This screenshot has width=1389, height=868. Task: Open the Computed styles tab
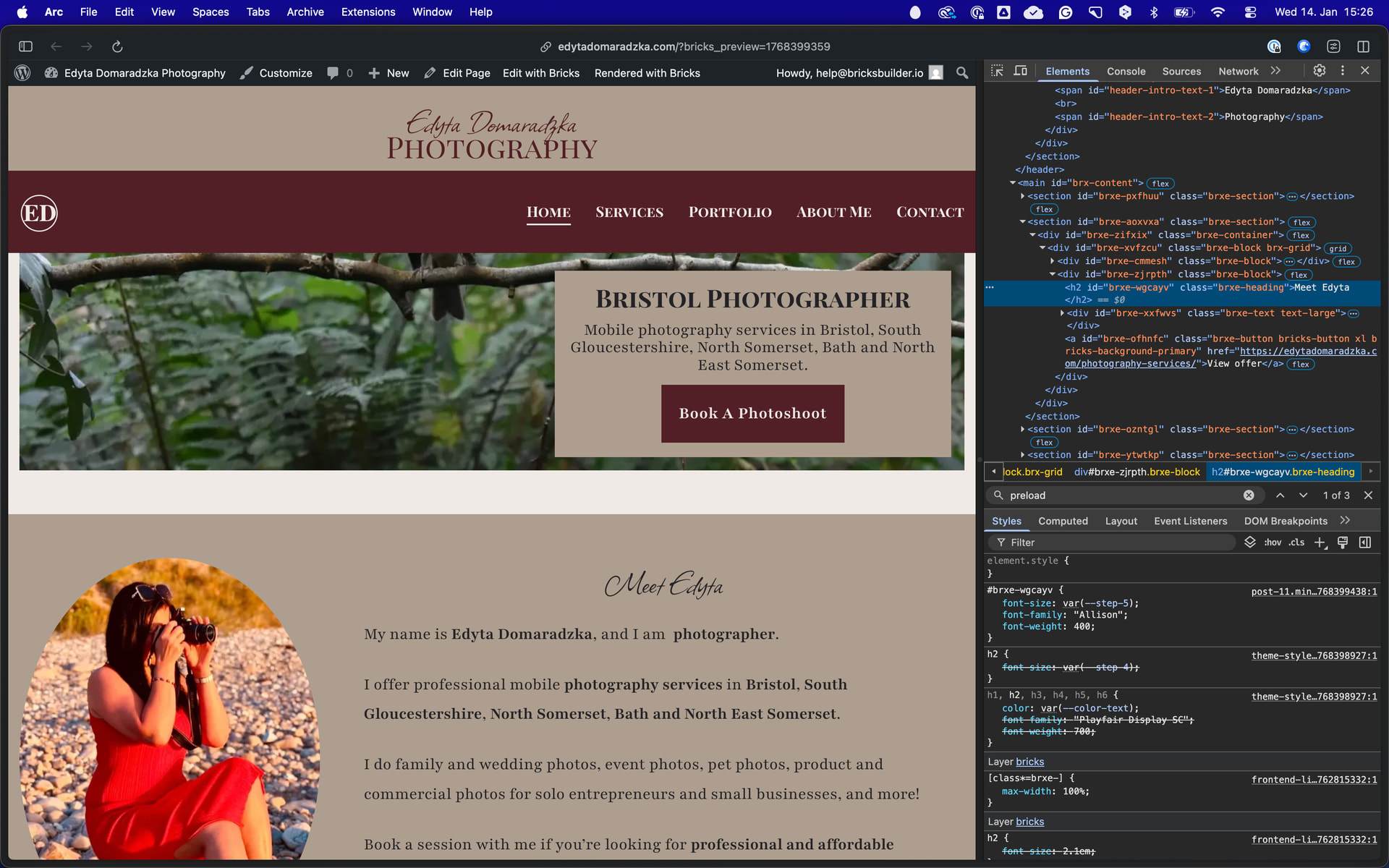tap(1063, 521)
